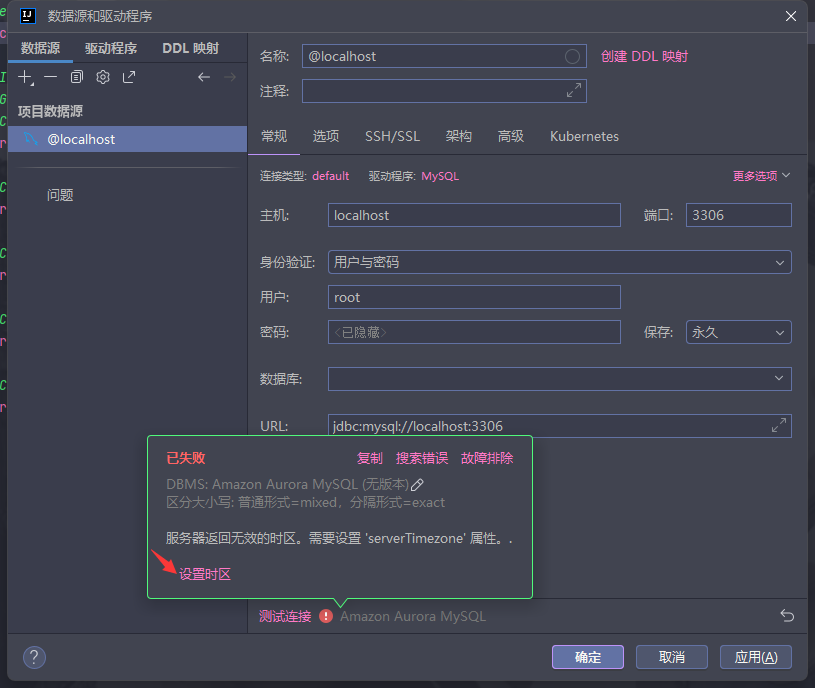Expand the URL field editor icon
The width and height of the screenshot is (815, 688).
(779, 425)
